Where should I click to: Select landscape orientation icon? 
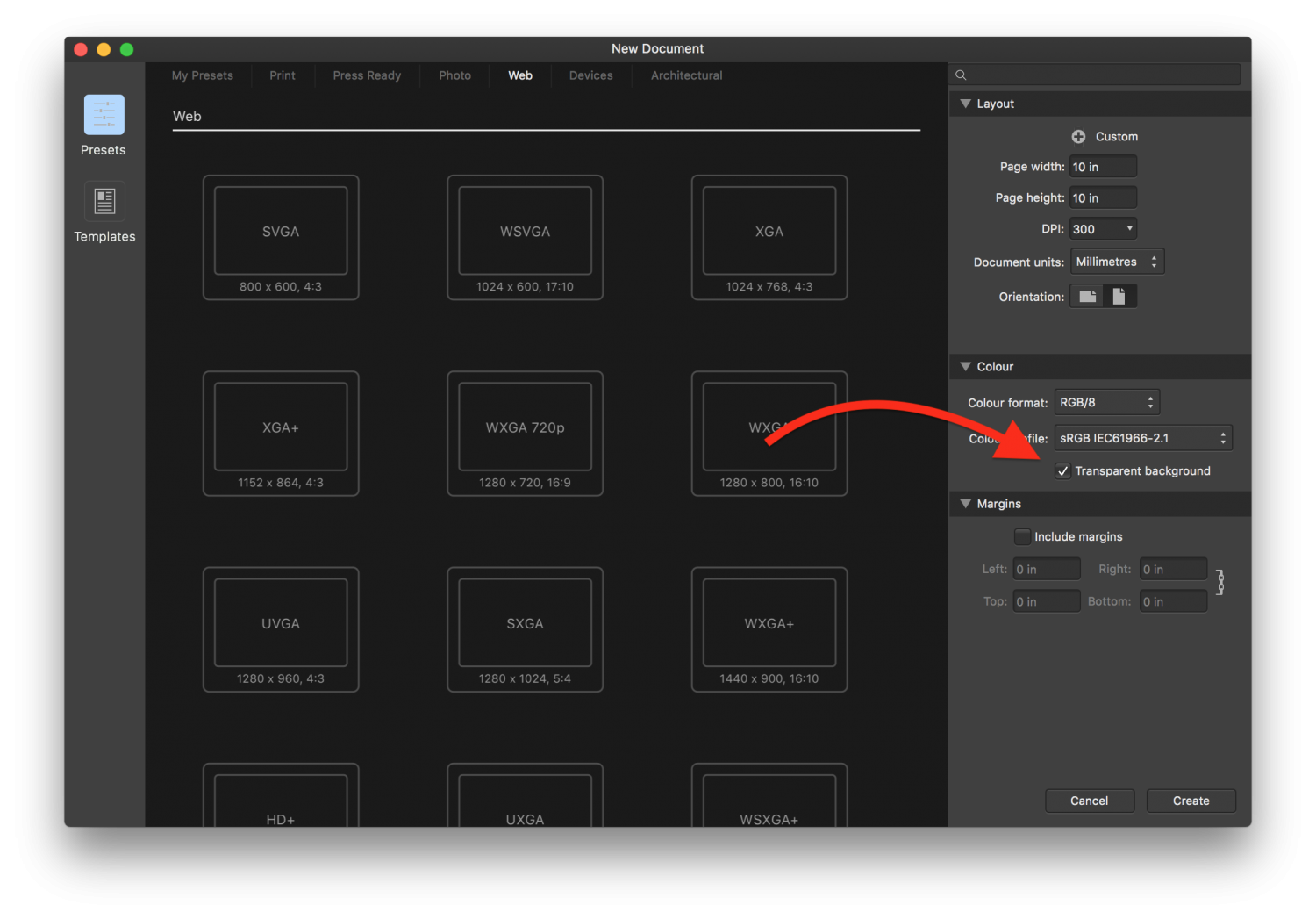coord(1086,296)
